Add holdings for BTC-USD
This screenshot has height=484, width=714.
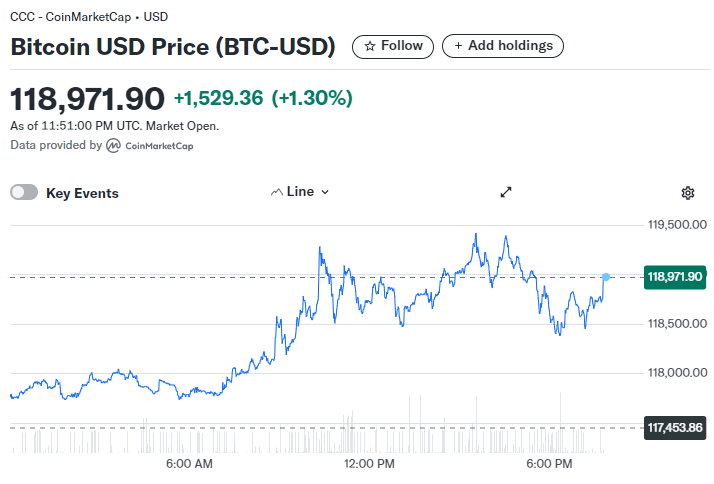503,46
